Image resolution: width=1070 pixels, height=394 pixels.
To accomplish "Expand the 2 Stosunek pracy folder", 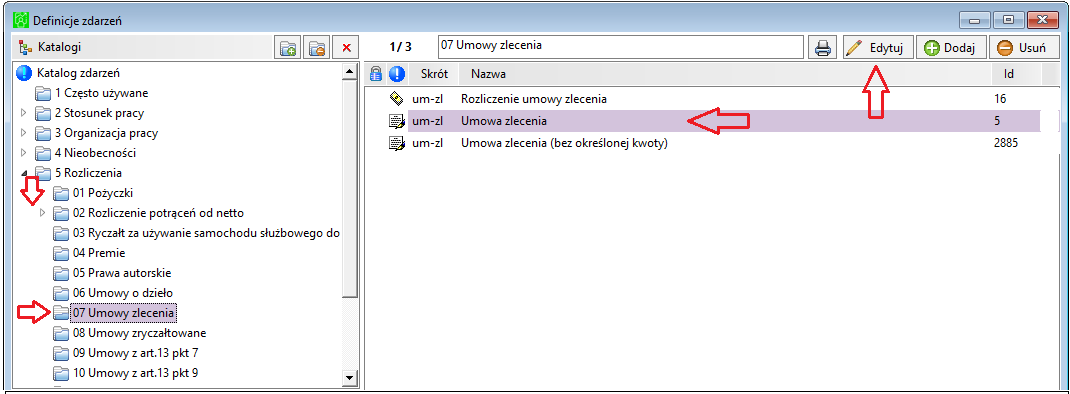I will [x=24, y=113].
